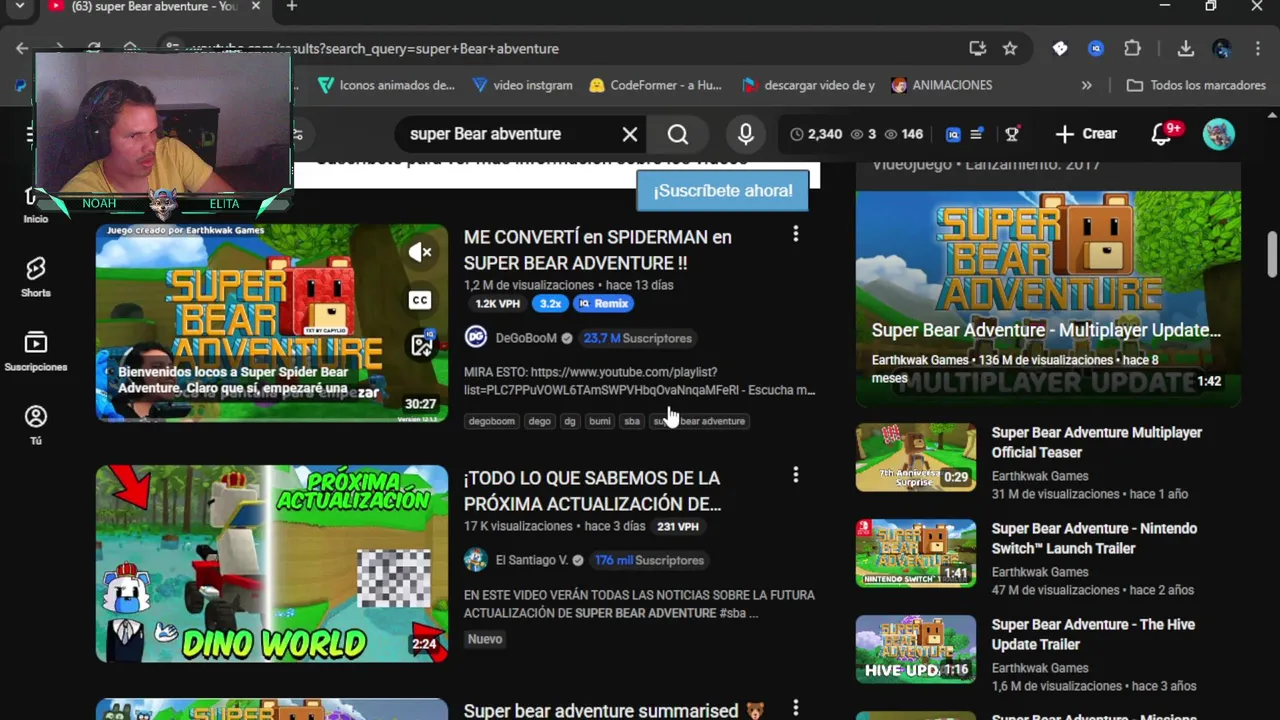Click the ¡Suscríbete ahora! button
Image resolution: width=1280 pixels, height=720 pixels.
pyautogui.click(x=722, y=190)
